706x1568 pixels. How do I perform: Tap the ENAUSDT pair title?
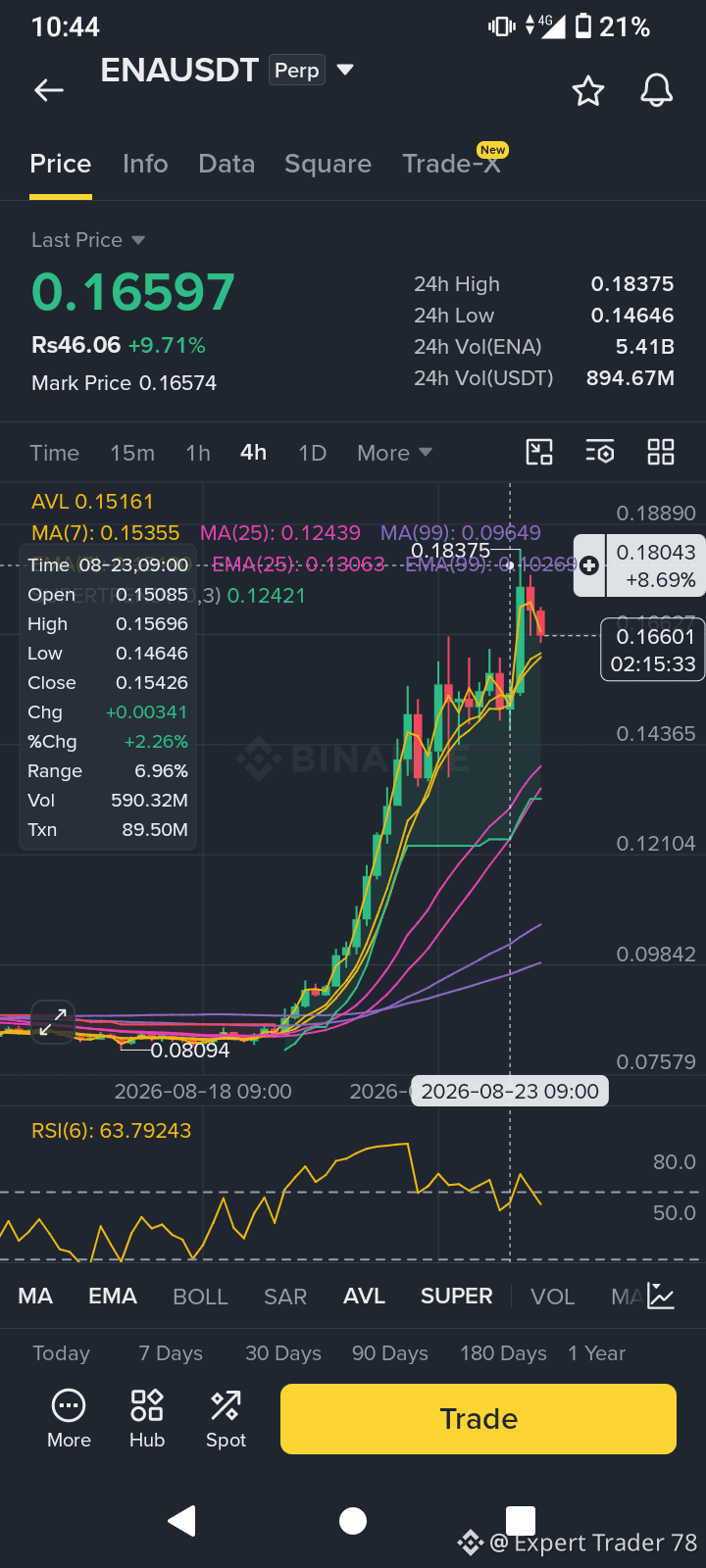click(x=179, y=71)
